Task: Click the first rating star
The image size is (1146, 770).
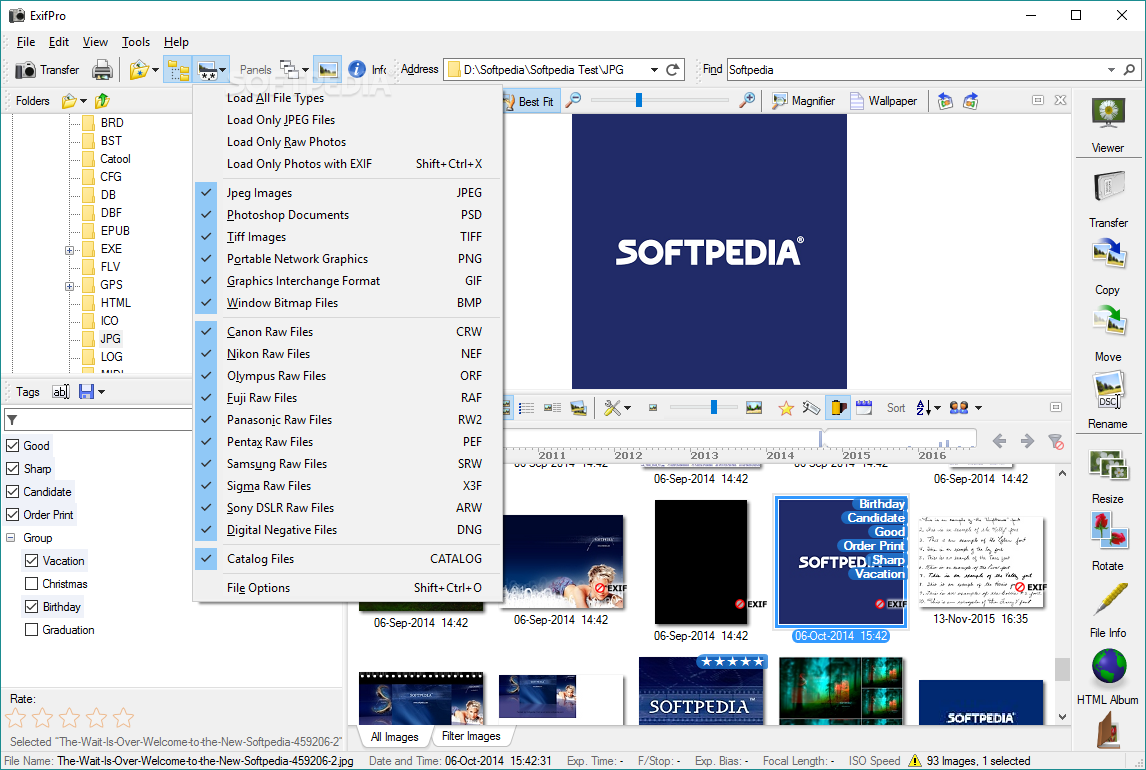Action: 16,718
